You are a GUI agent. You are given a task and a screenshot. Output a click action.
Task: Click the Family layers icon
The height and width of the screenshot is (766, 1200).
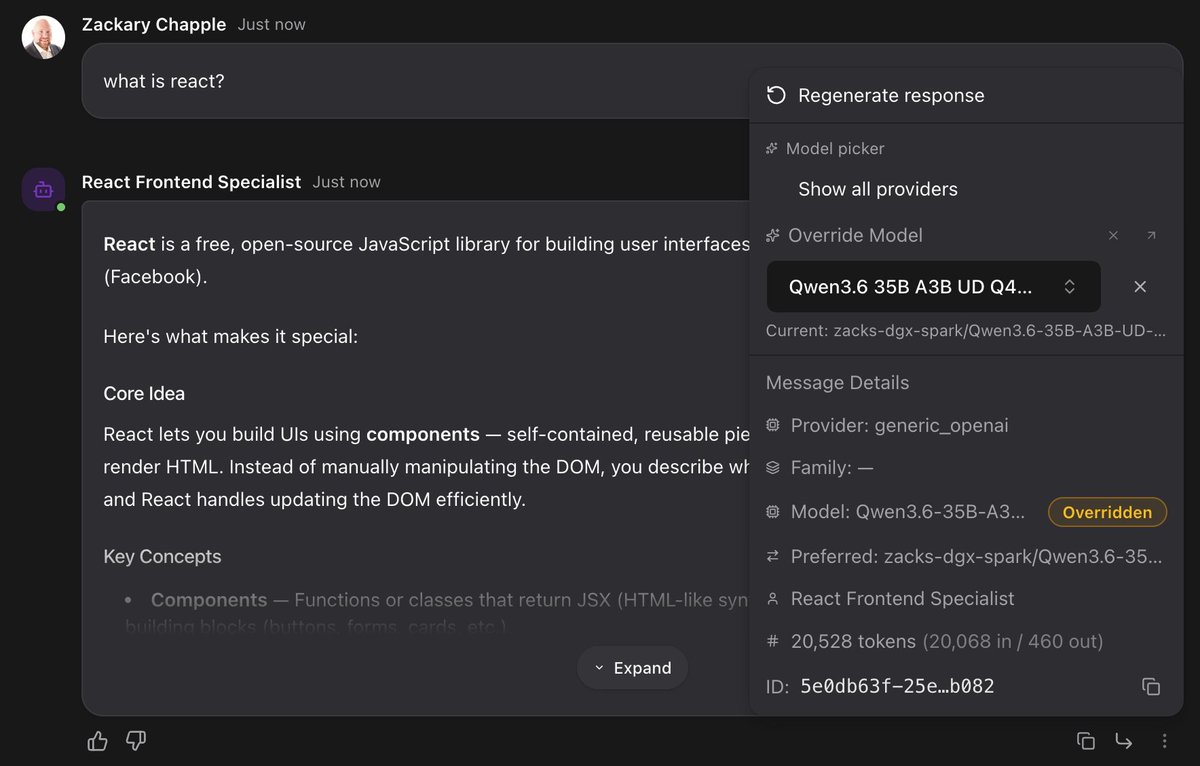click(x=772, y=467)
